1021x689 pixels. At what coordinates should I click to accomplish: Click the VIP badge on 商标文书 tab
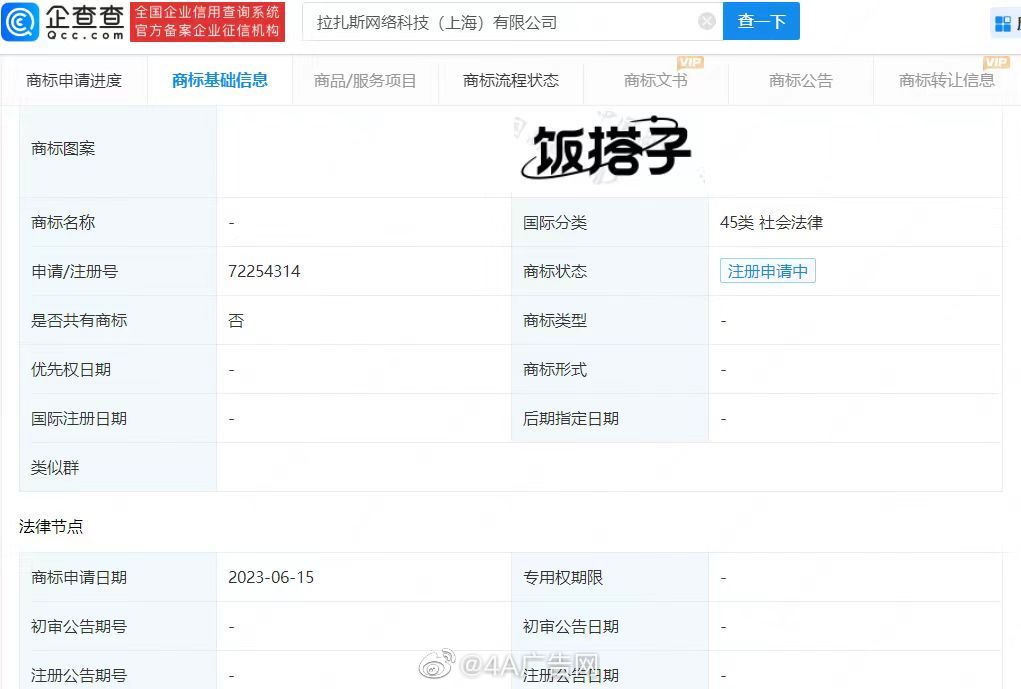pyautogui.click(x=690, y=63)
